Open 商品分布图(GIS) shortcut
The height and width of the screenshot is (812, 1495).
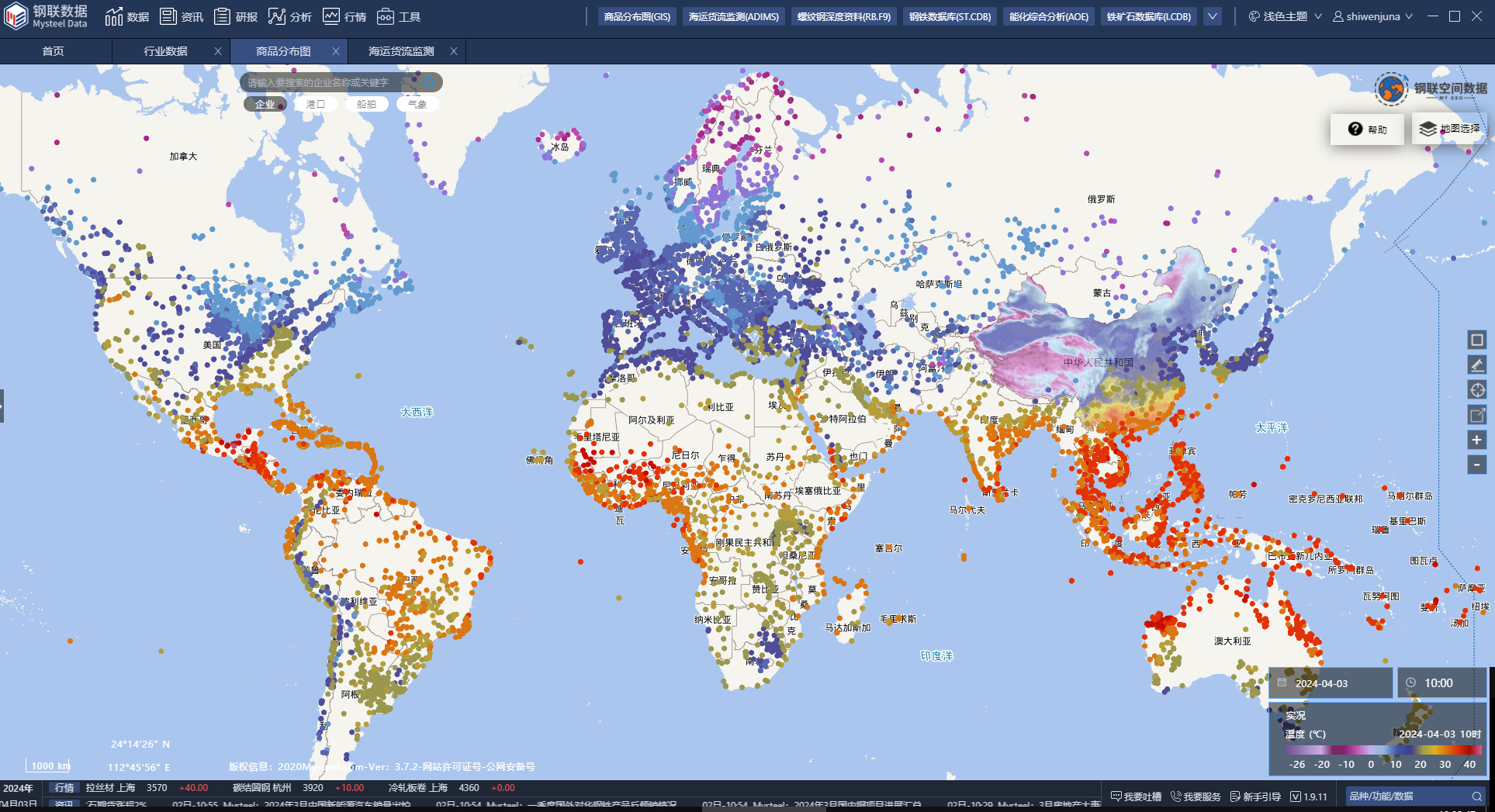pos(637,16)
